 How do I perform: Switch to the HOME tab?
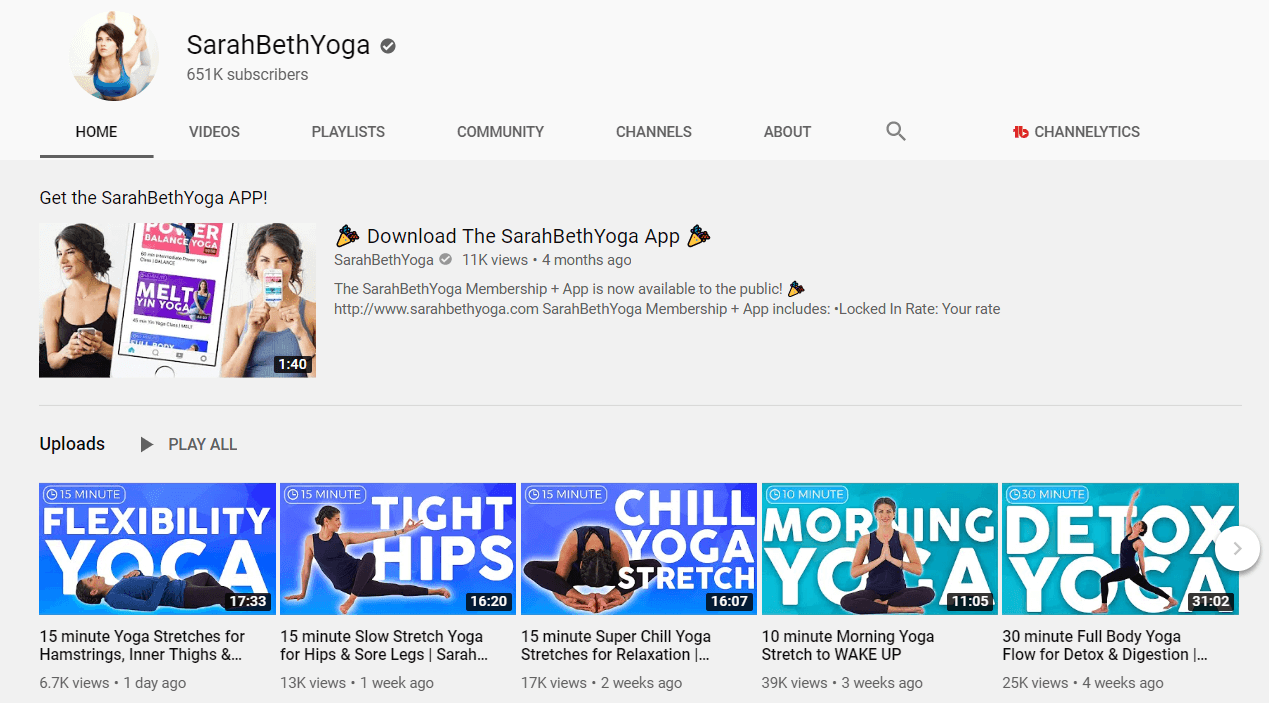pos(96,132)
